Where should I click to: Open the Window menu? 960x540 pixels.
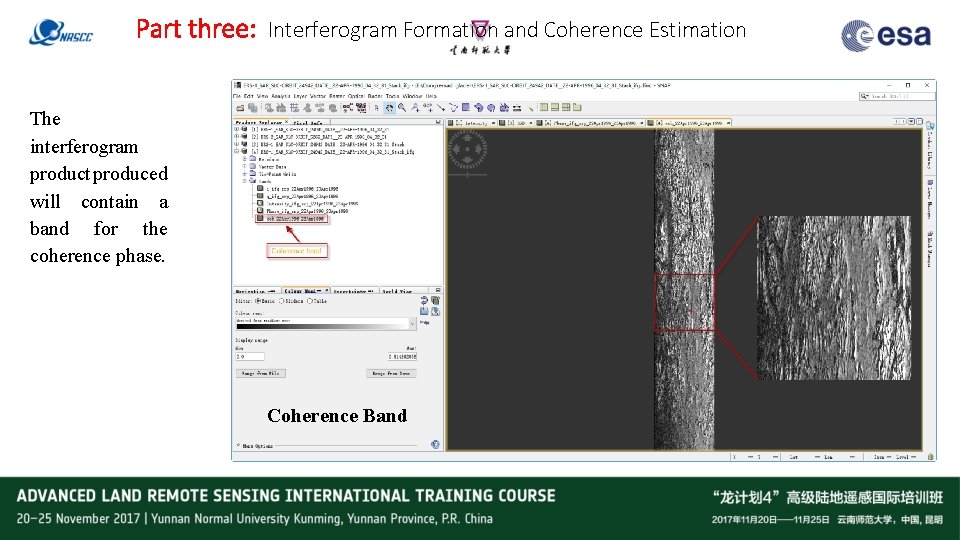tap(413, 96)
